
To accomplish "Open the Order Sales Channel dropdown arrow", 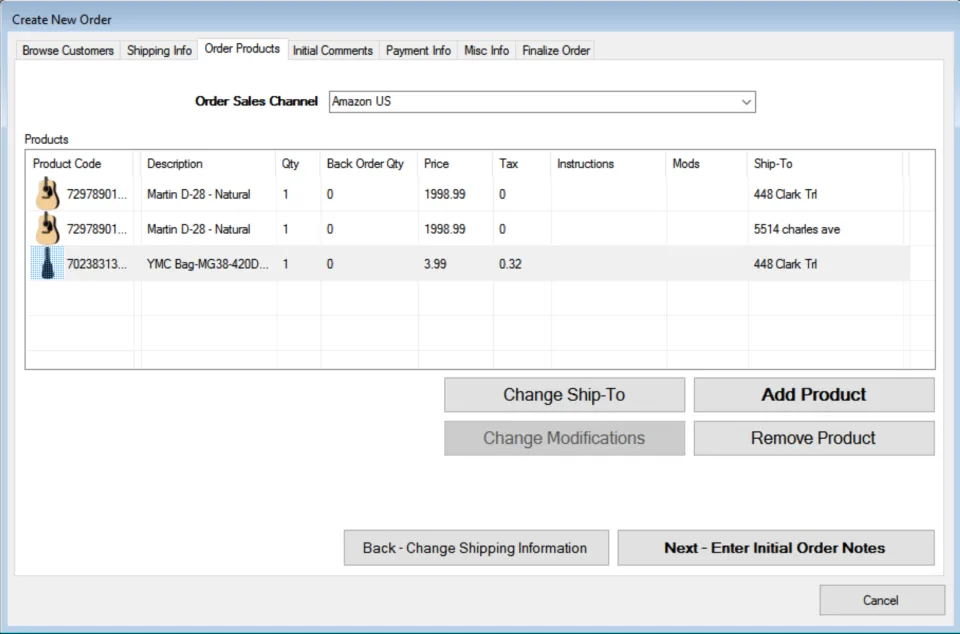I will (x=746, y=102).
